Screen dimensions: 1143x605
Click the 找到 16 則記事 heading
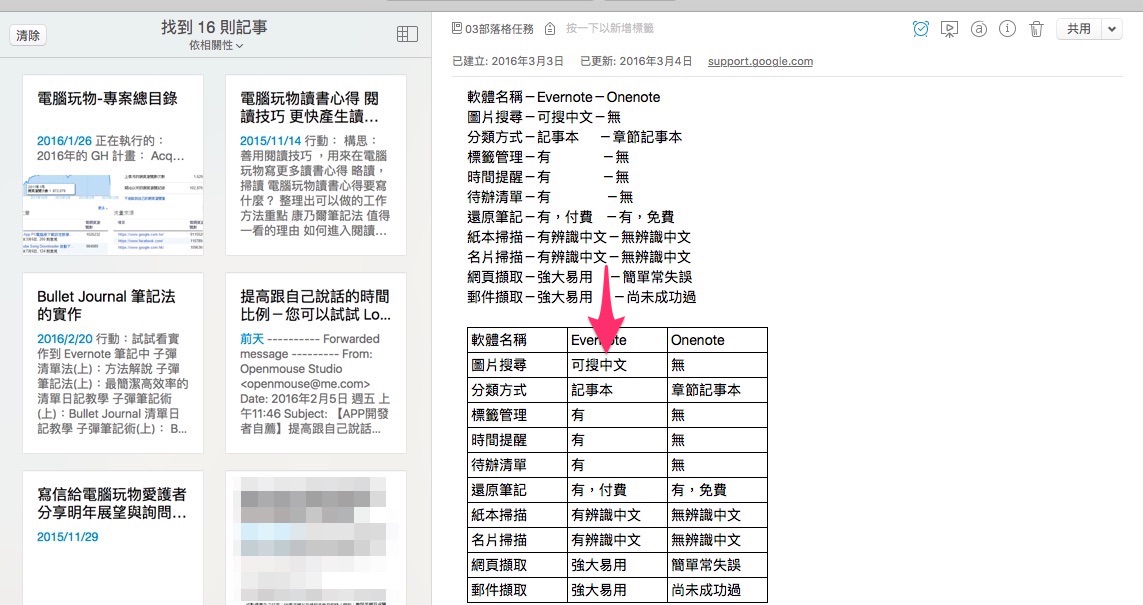[214, 27]
